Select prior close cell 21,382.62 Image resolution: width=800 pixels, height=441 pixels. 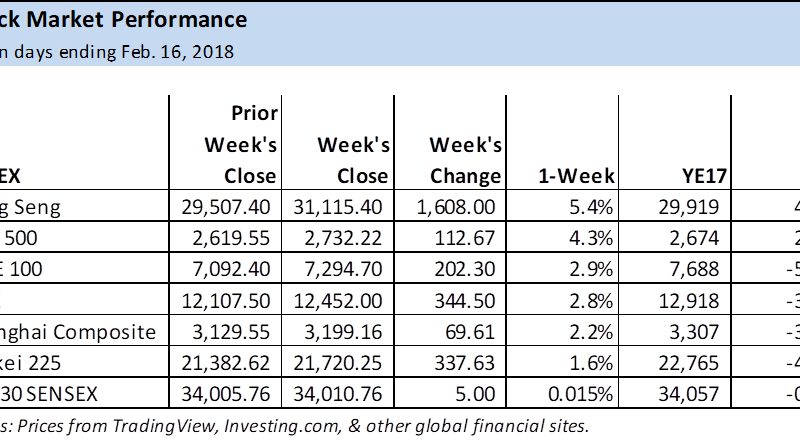pyautogui.click(x=225, y=362)
